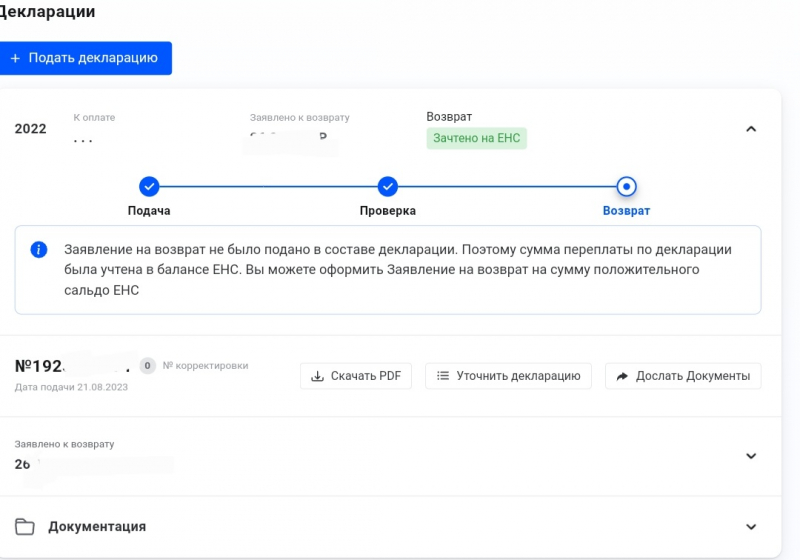Screen dimensions: 800x560
Task: Click the checkmark circle above Проверка
Action: [x=388, y=186]
